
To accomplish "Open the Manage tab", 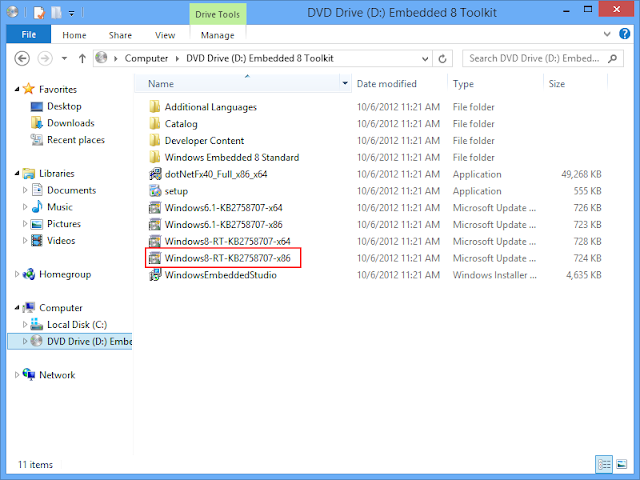I will (218, 35).
